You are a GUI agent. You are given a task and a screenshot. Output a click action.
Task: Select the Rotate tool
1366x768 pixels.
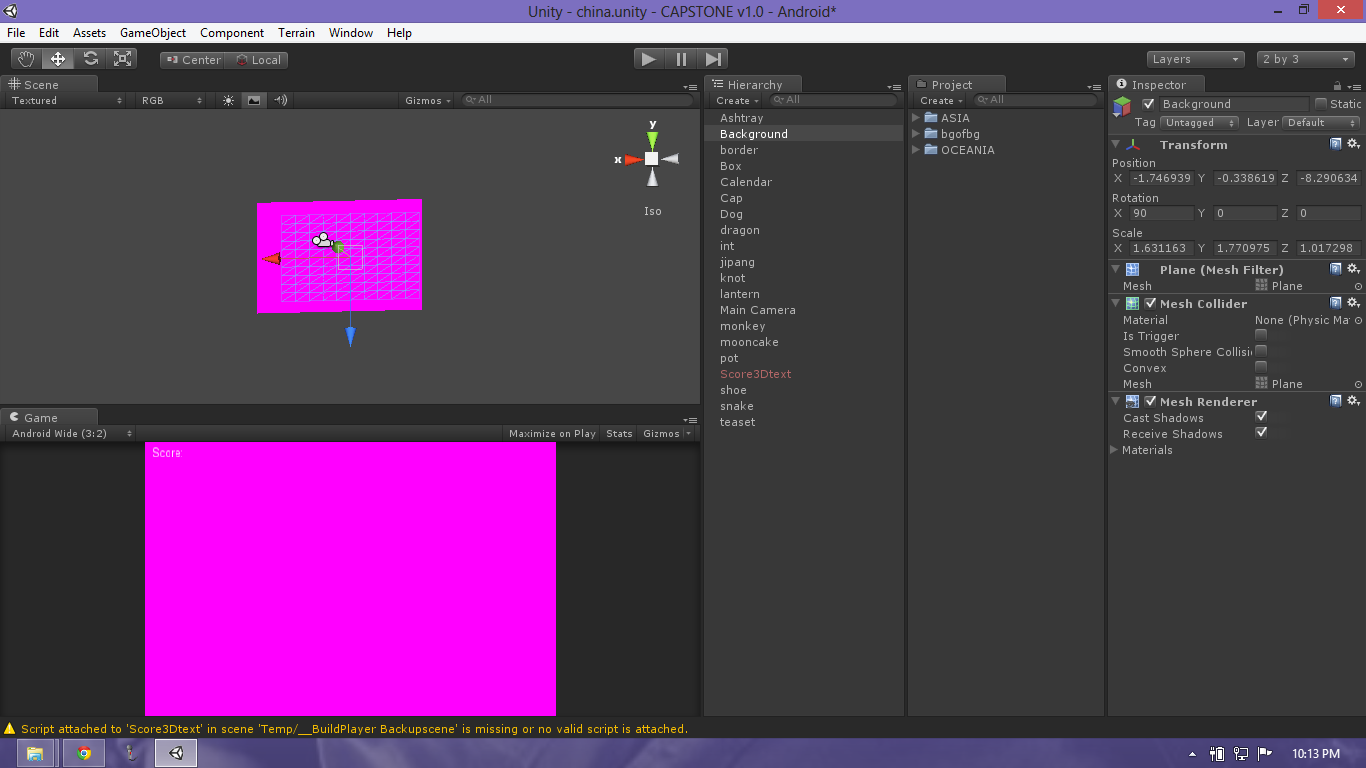(90, 59)
